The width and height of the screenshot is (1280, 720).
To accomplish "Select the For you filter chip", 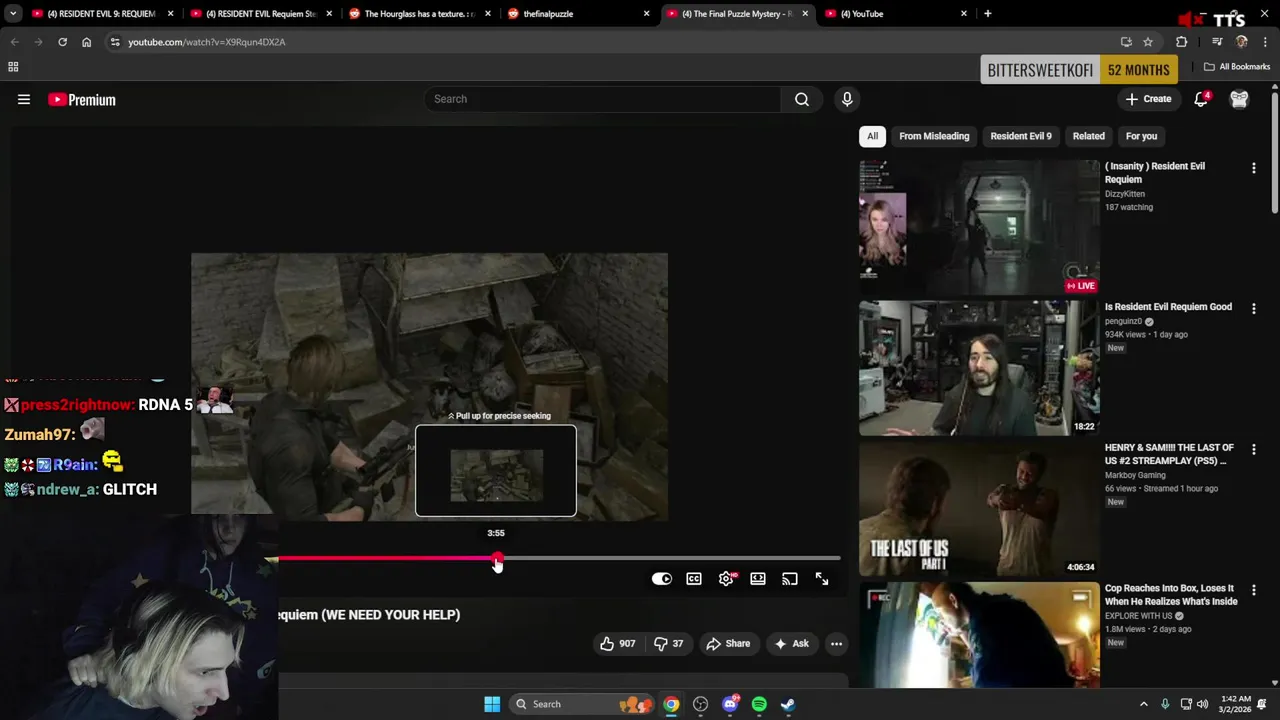I will point(1141,136).
